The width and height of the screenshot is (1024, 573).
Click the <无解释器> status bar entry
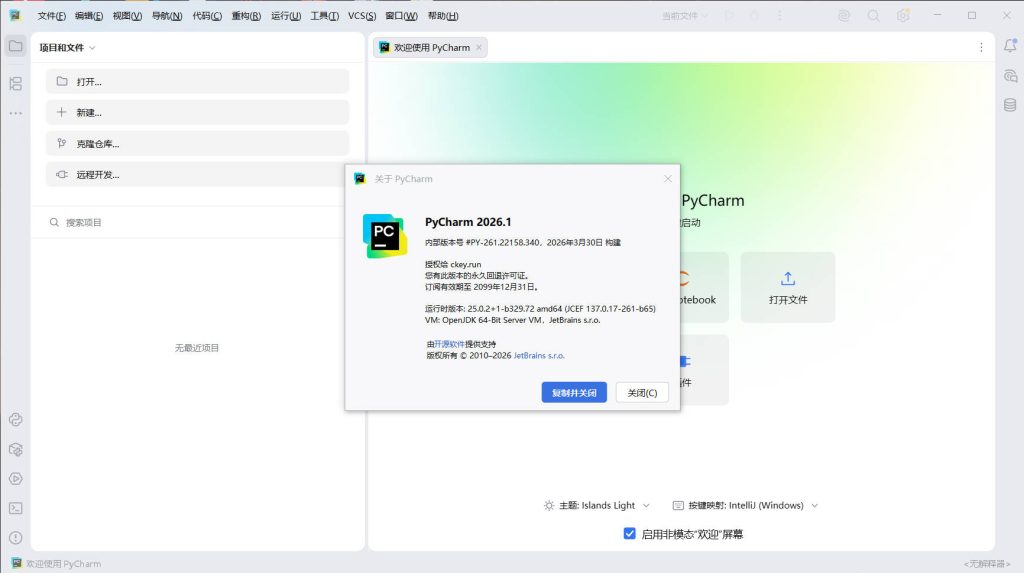point(987,564)
